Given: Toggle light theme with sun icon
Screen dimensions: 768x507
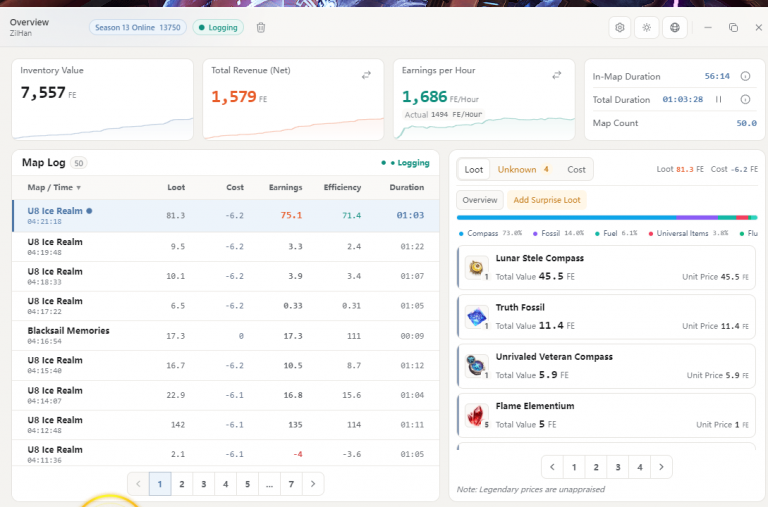Looking at the screenshot, I should coord(647,27).
